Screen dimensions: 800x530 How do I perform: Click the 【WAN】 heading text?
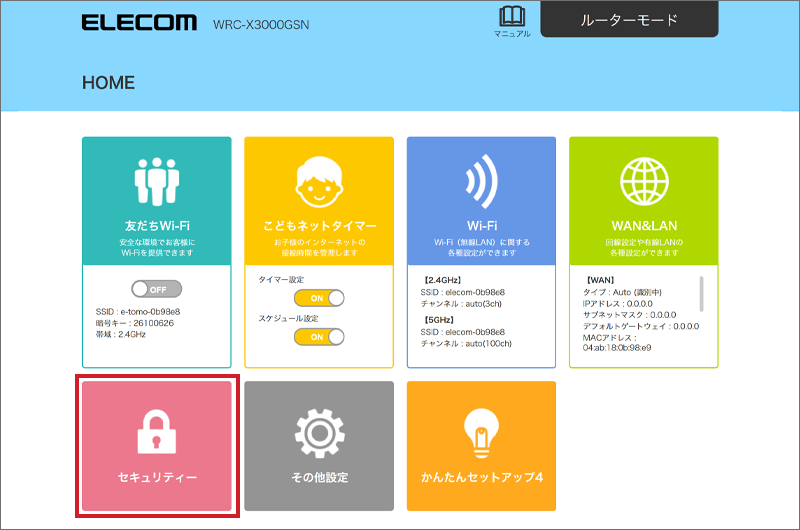point(600,280)
